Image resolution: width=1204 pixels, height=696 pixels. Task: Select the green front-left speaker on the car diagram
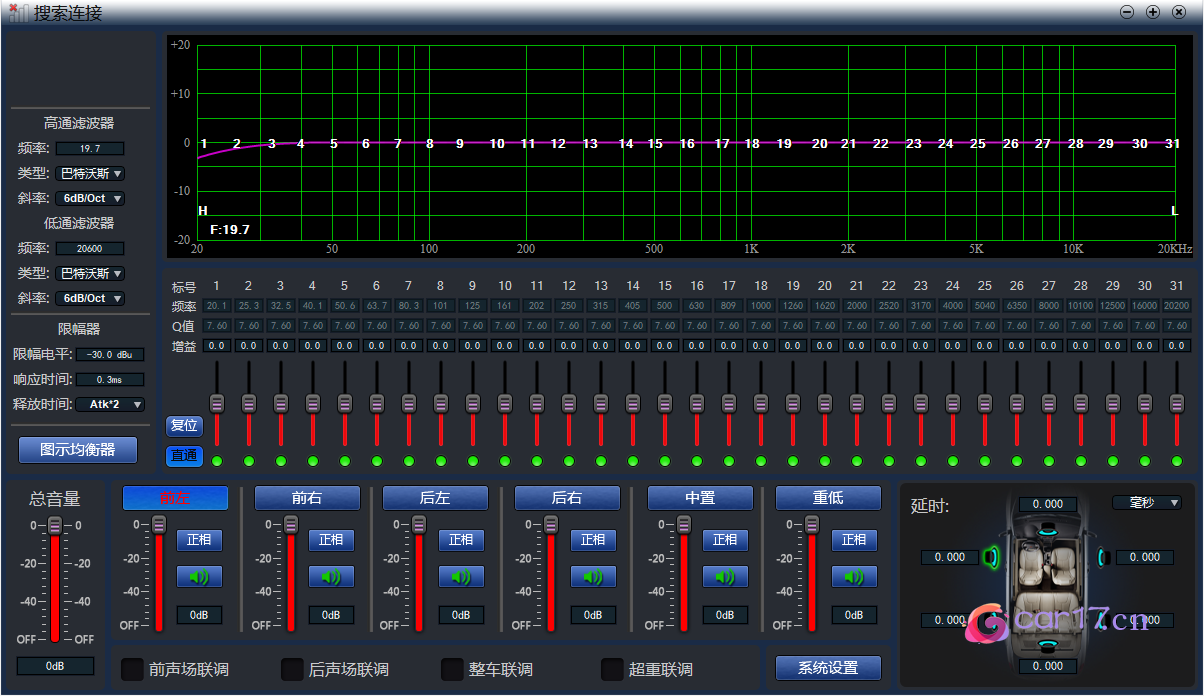point(991,557)
